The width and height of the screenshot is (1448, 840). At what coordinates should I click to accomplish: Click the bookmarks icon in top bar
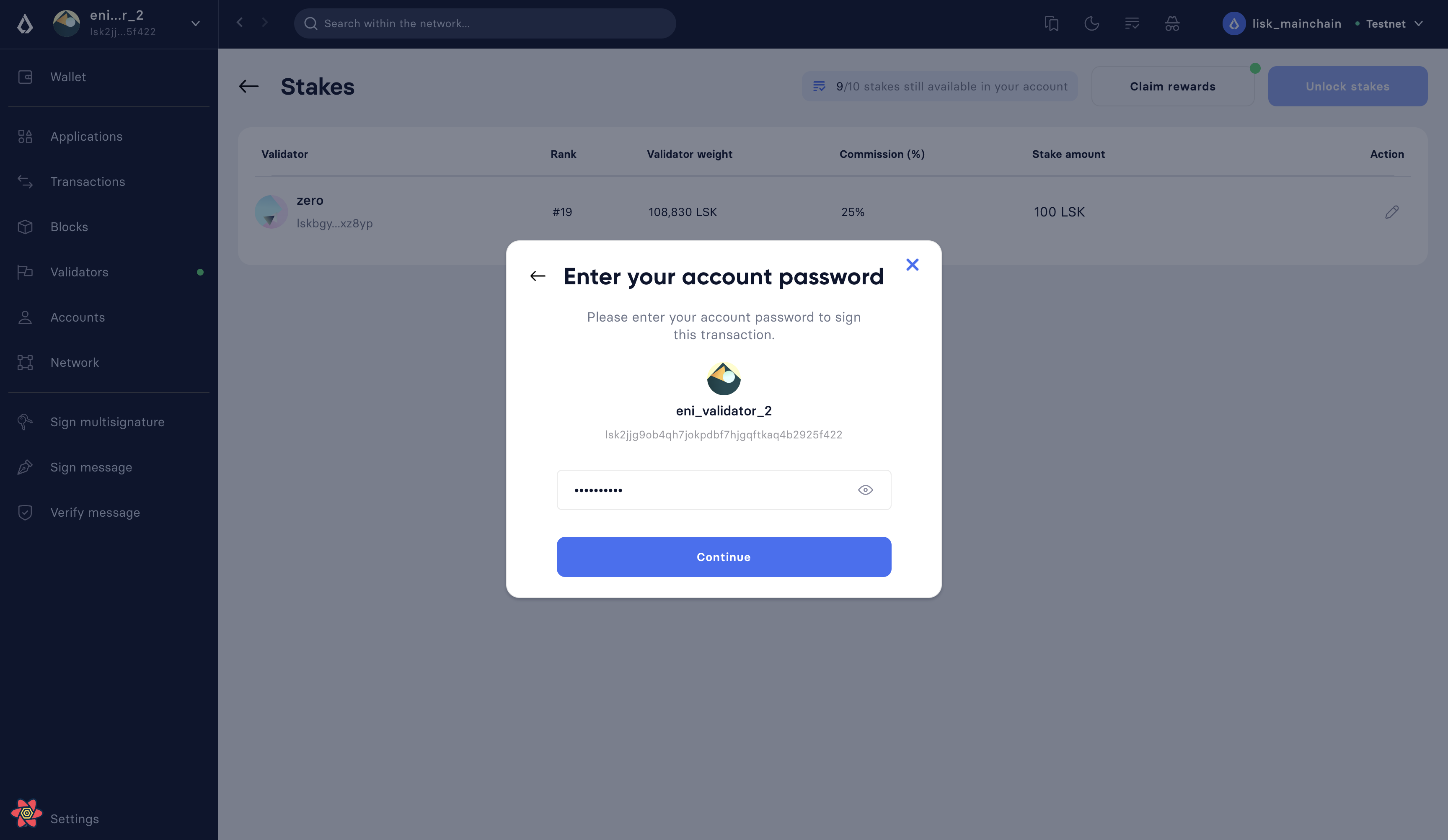1052,23
